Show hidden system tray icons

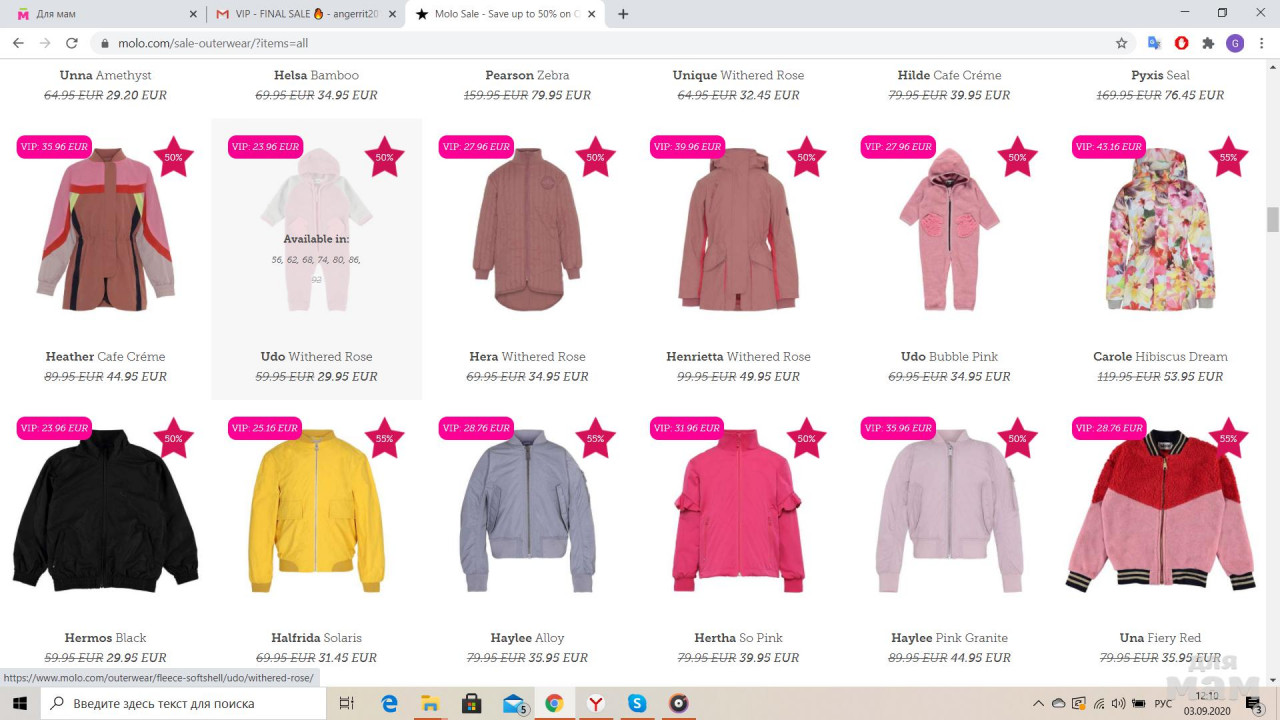(1038, 703)
